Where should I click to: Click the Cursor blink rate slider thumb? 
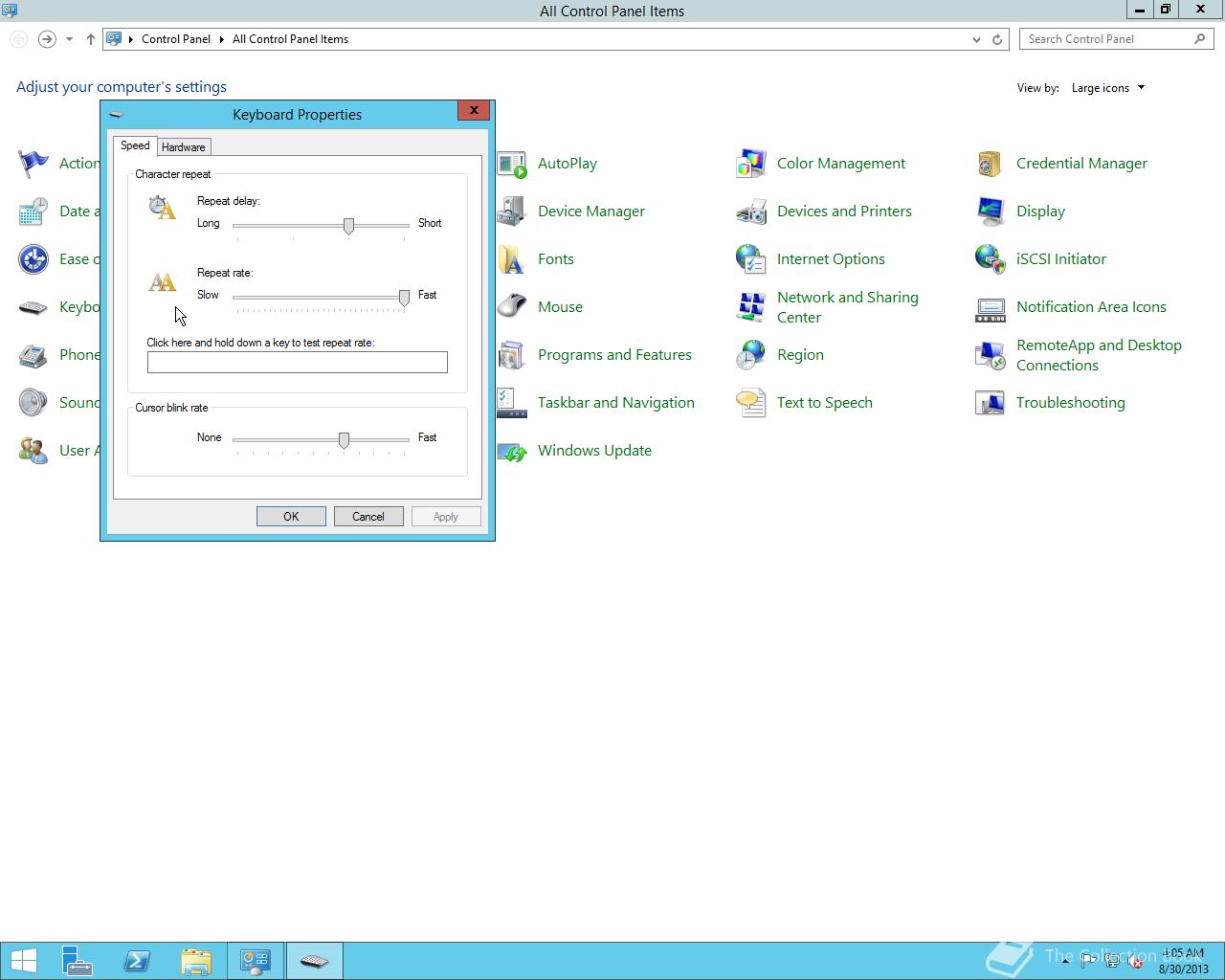tap(344, 440)
